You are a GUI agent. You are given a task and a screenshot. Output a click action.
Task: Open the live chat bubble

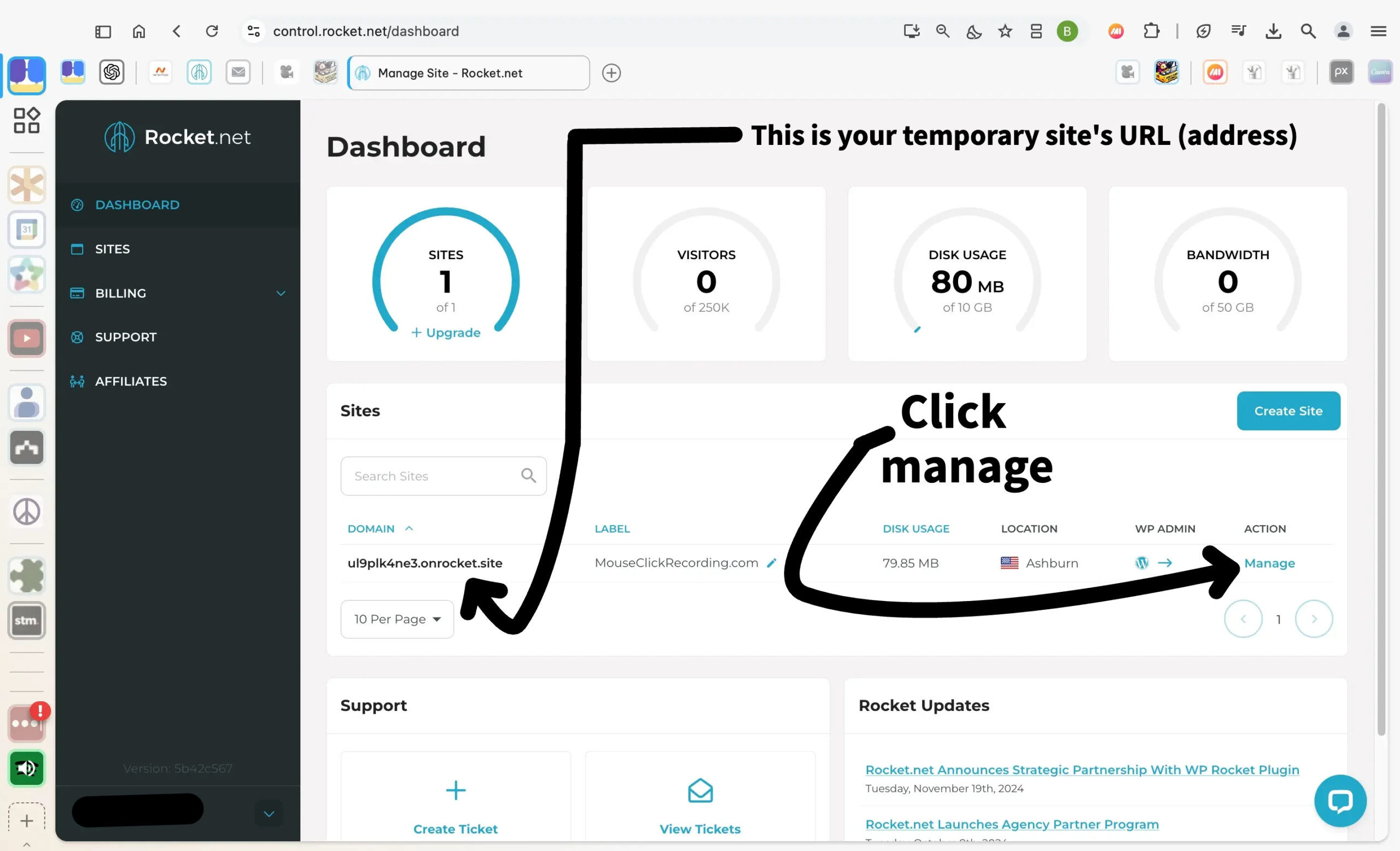(1340, 801)
